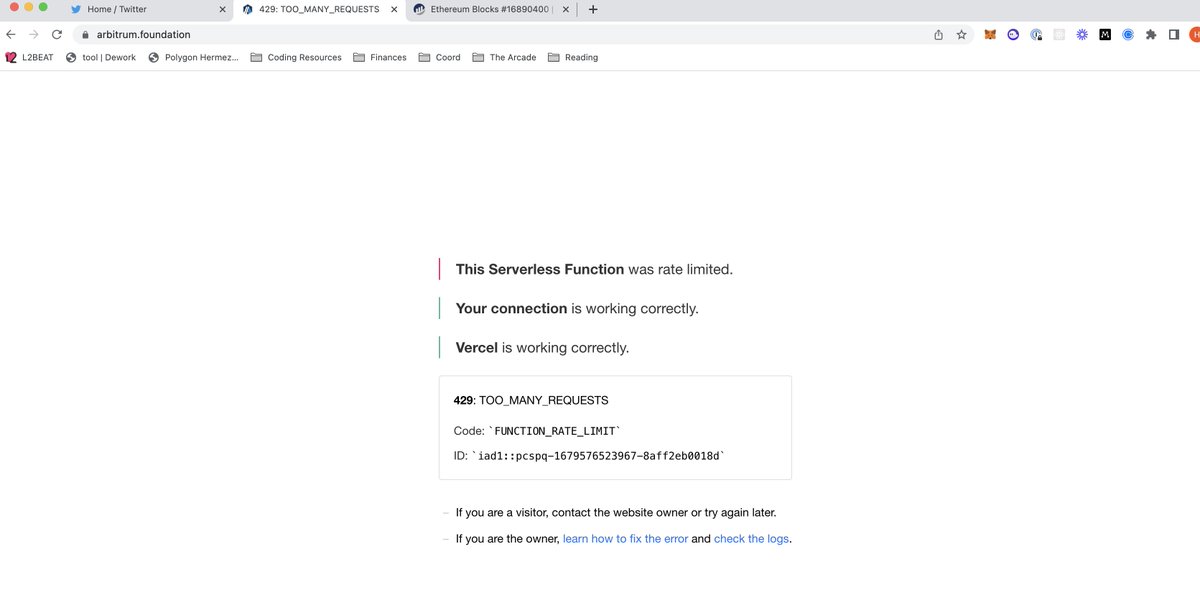
Task: Open the orange profile avatar
Action: tap(1195, 34)
